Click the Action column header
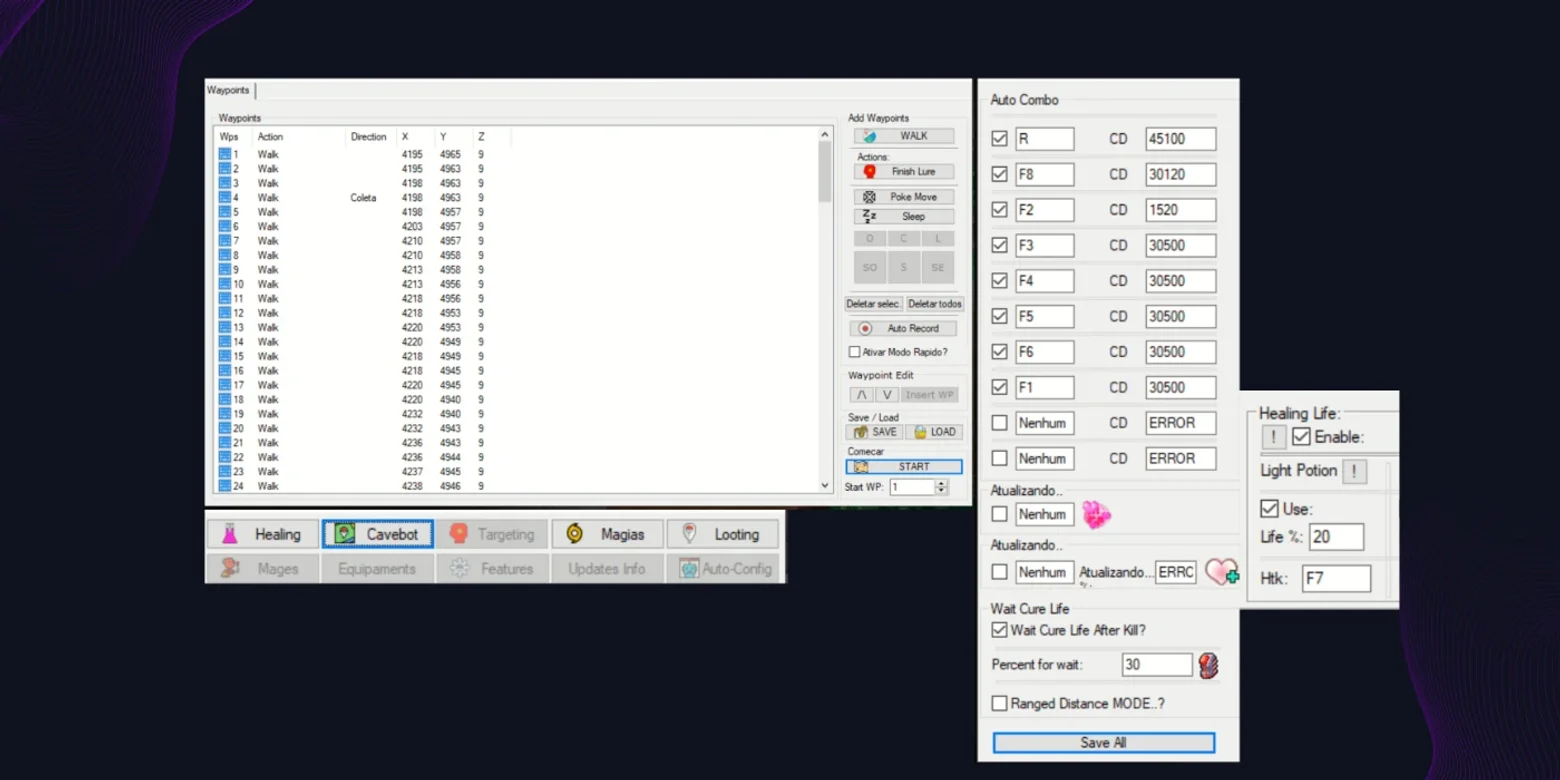The image size is (1560, 780). 270,137
